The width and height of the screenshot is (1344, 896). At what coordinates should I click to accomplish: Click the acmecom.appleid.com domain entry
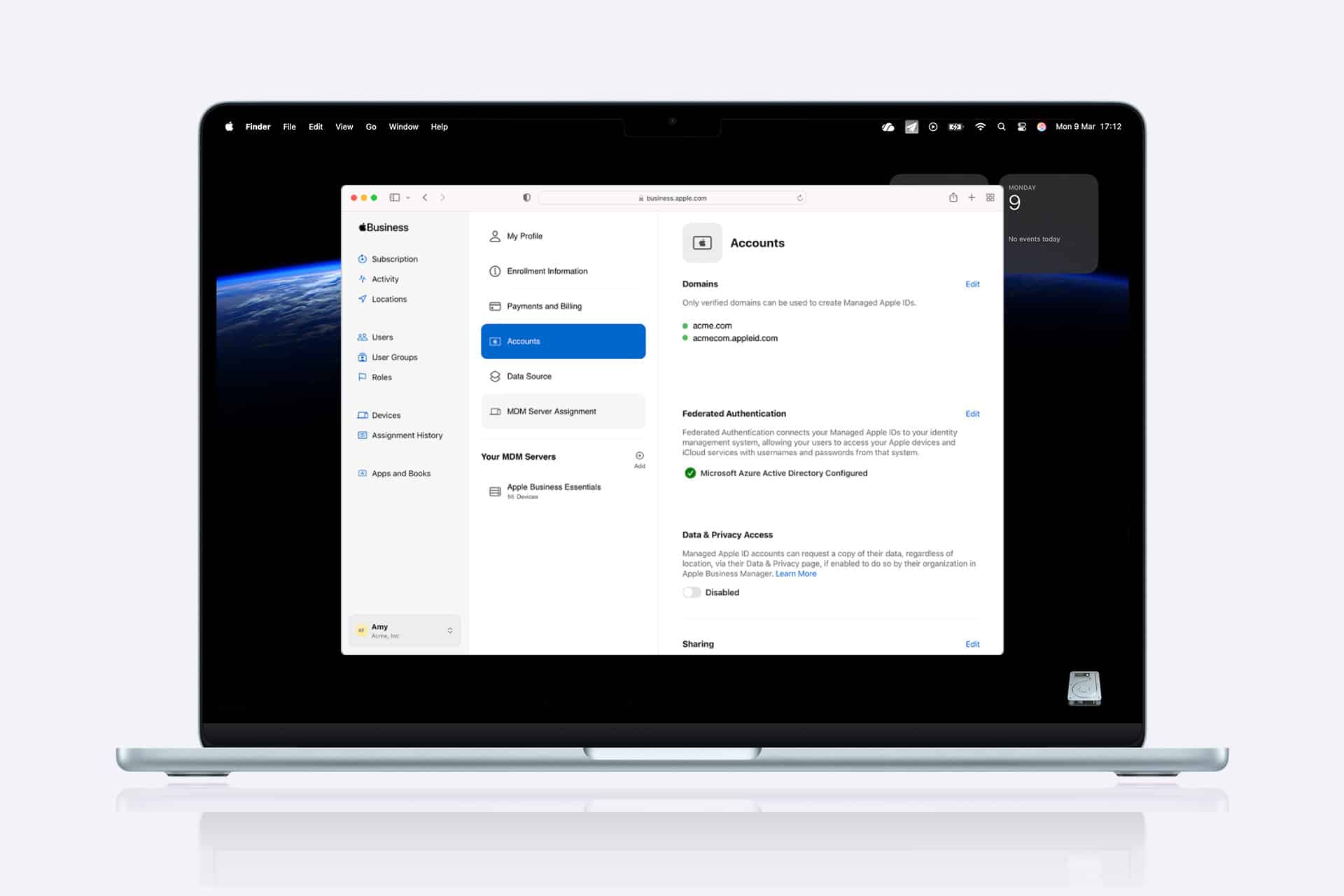[735, 338]
